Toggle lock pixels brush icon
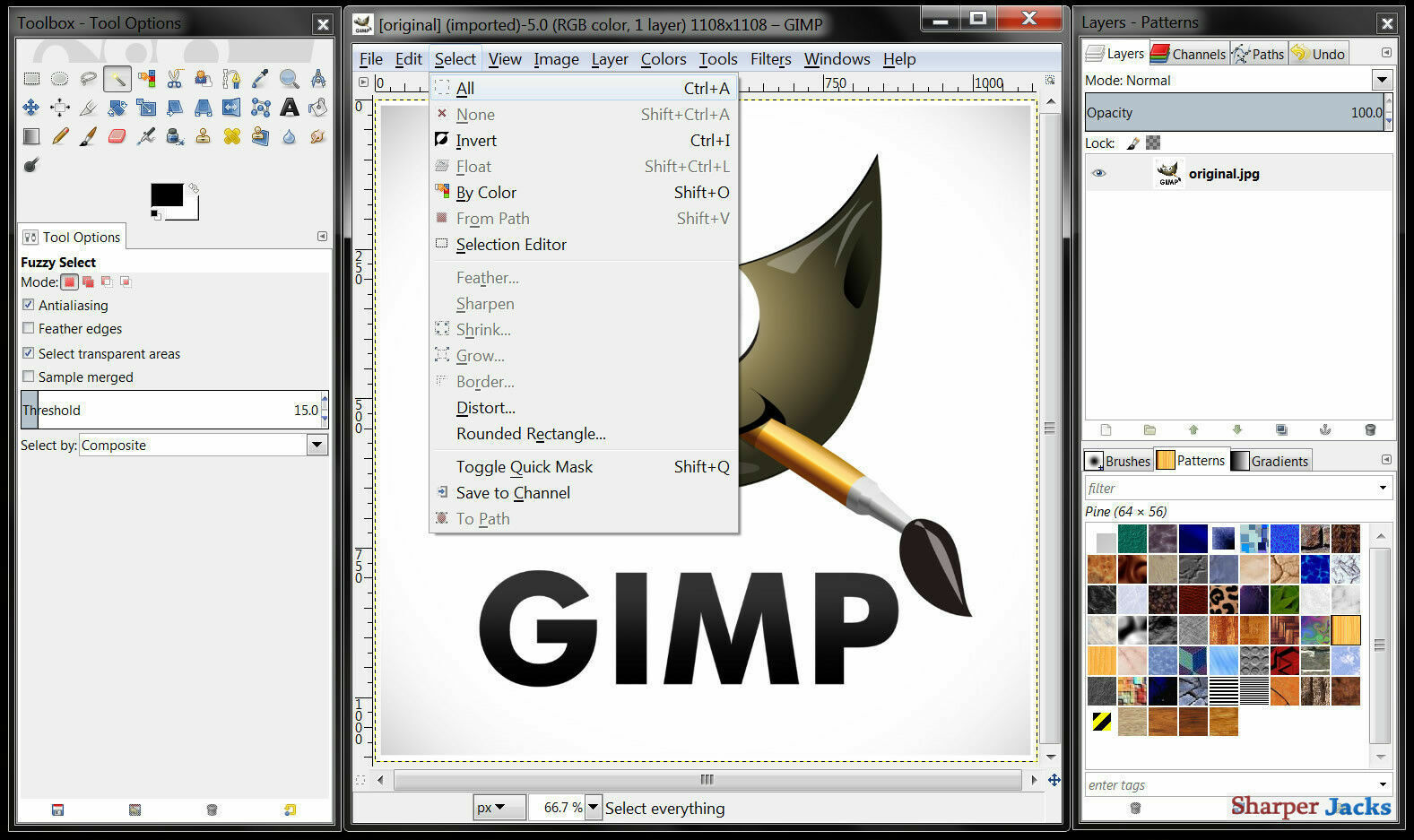This screenshot has height=840, width=1414. click(x=1133, y=143)
